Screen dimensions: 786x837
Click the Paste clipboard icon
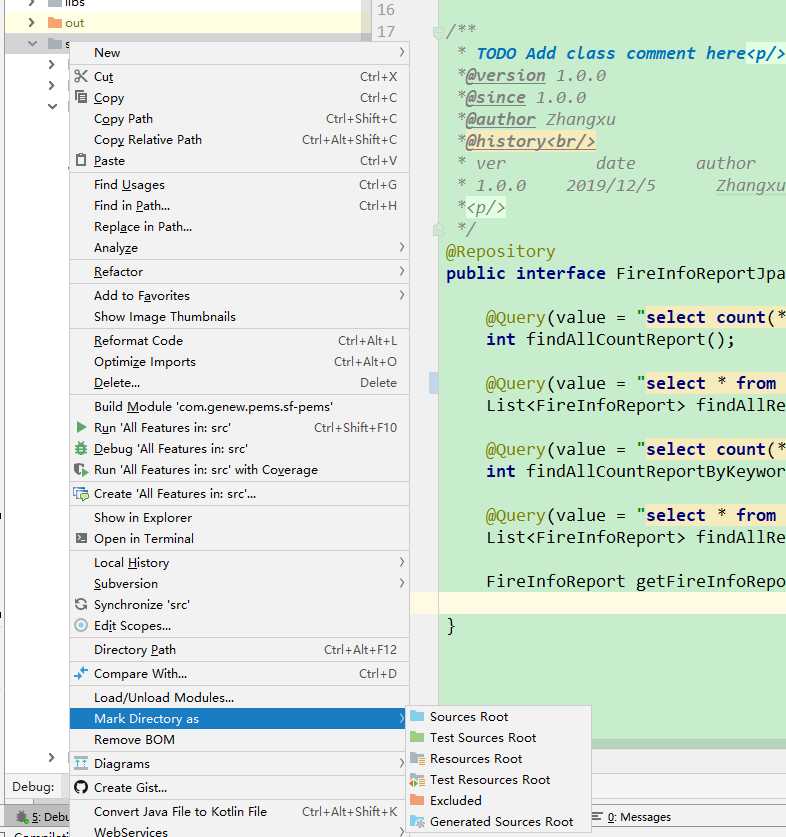click(81, 160)
